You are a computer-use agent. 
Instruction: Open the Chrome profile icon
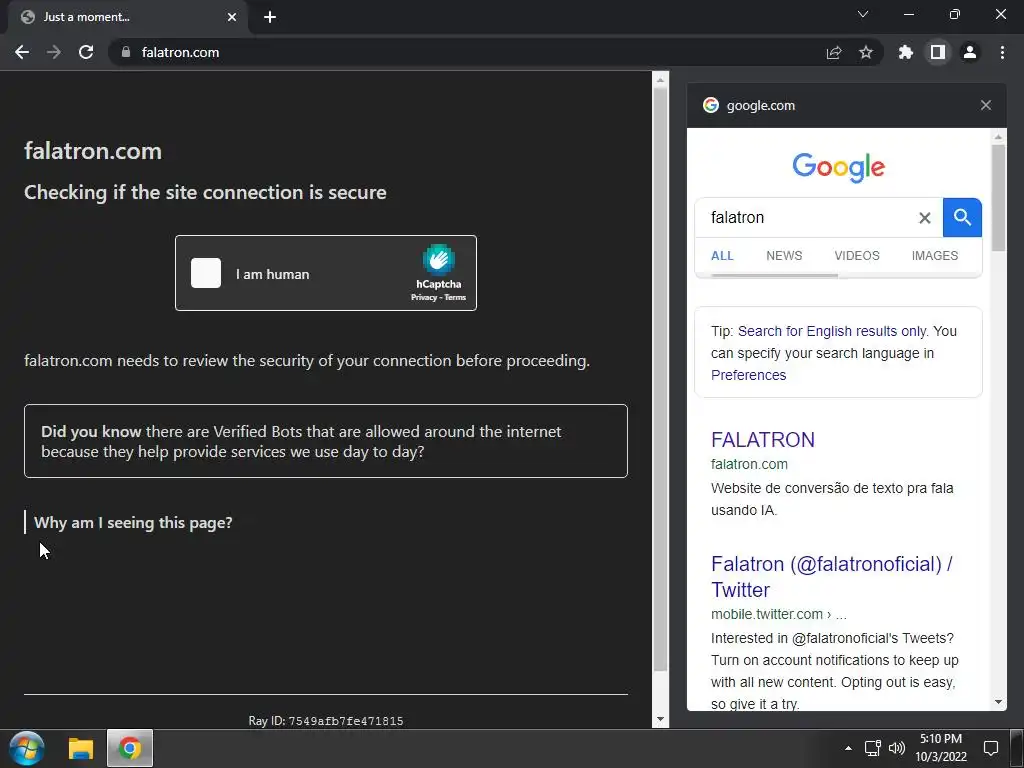click(x=970, y=52)
